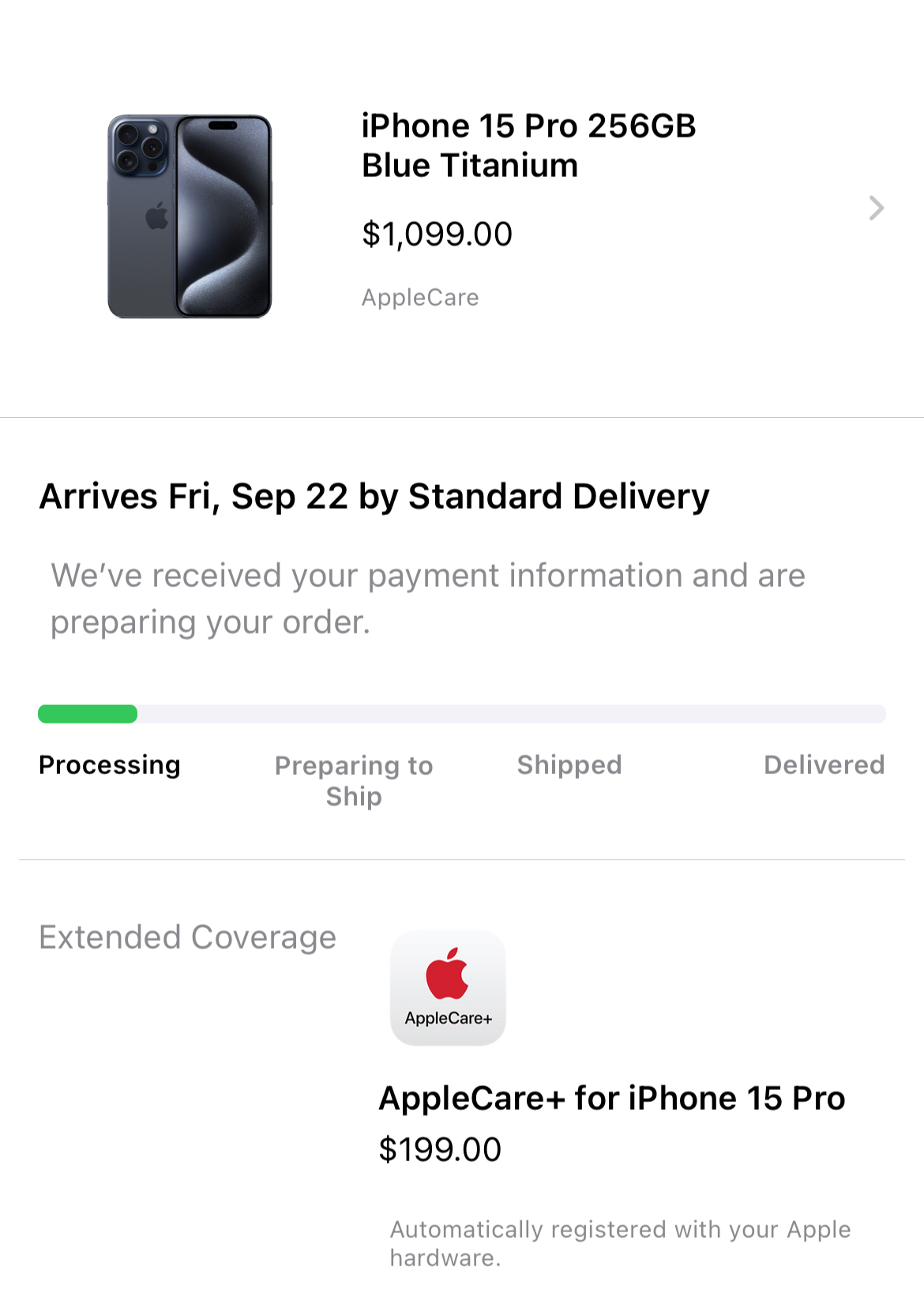The width and height of the screenshot is (924, 1316).
Task: Tap the $1,099.00 price text
Action: (437, 234)
